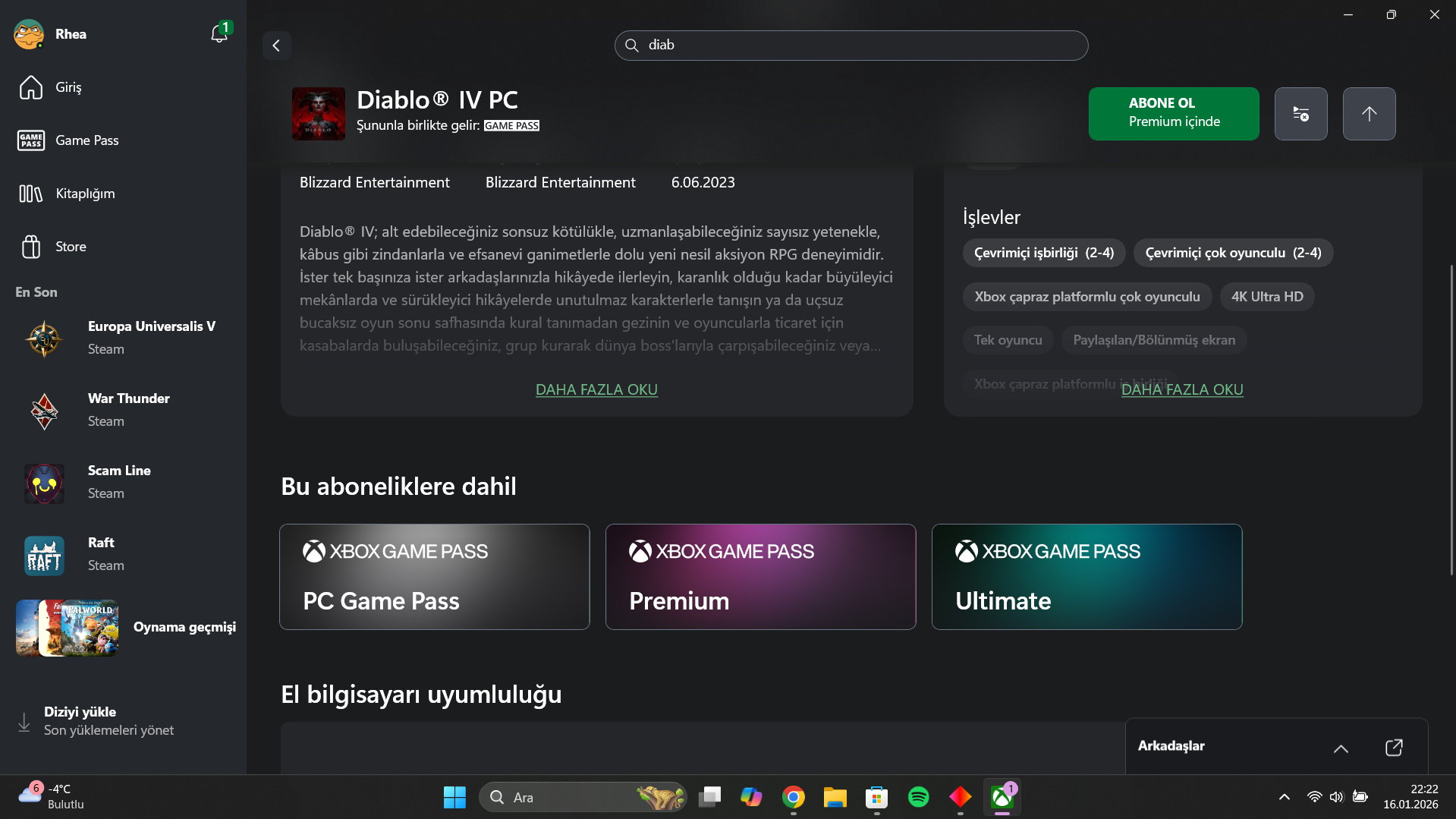
Task: Click the battery status tray icon
Action: [x=1360, y=797]
